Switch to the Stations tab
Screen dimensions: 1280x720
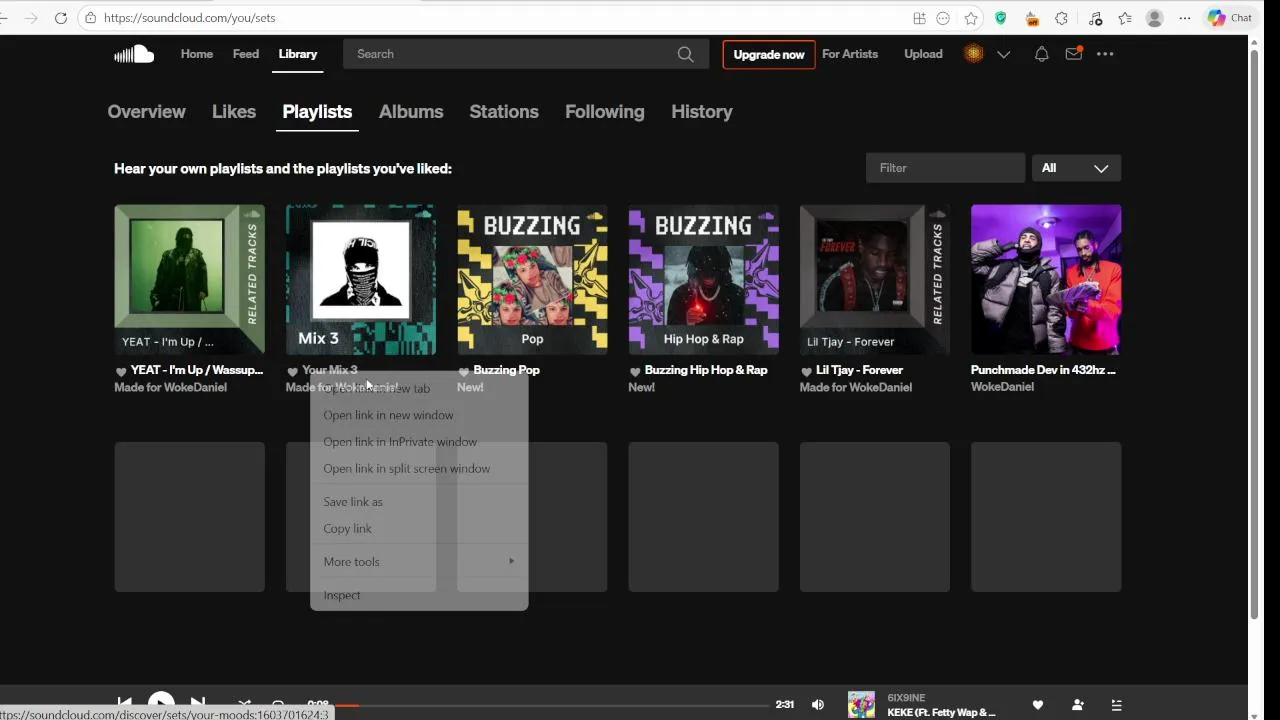pos(504,112)
